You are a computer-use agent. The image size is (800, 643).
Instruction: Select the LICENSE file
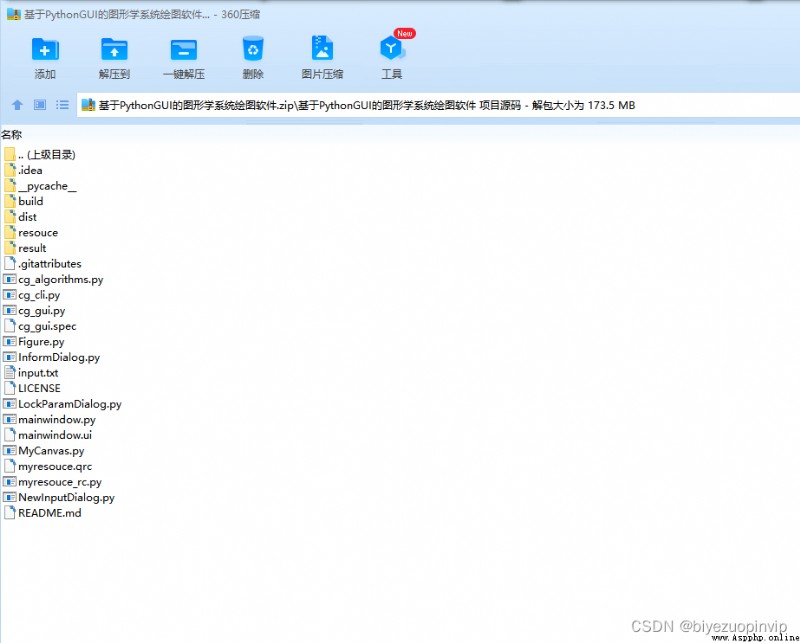point(32,388)
